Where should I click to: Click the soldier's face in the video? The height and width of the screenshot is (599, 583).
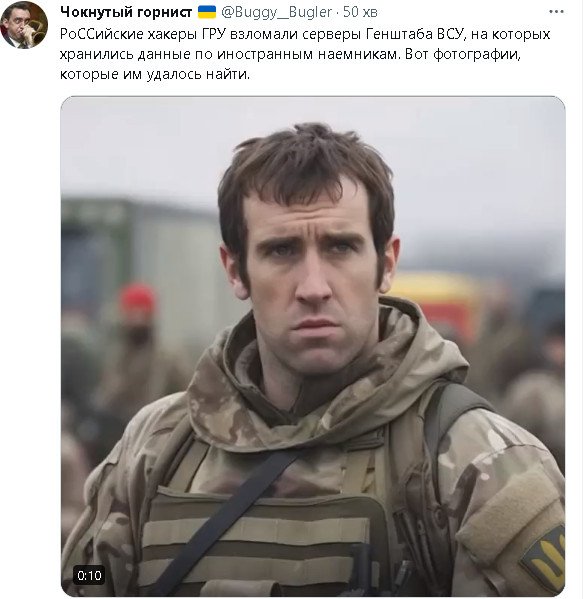click(x=311, y=283)
